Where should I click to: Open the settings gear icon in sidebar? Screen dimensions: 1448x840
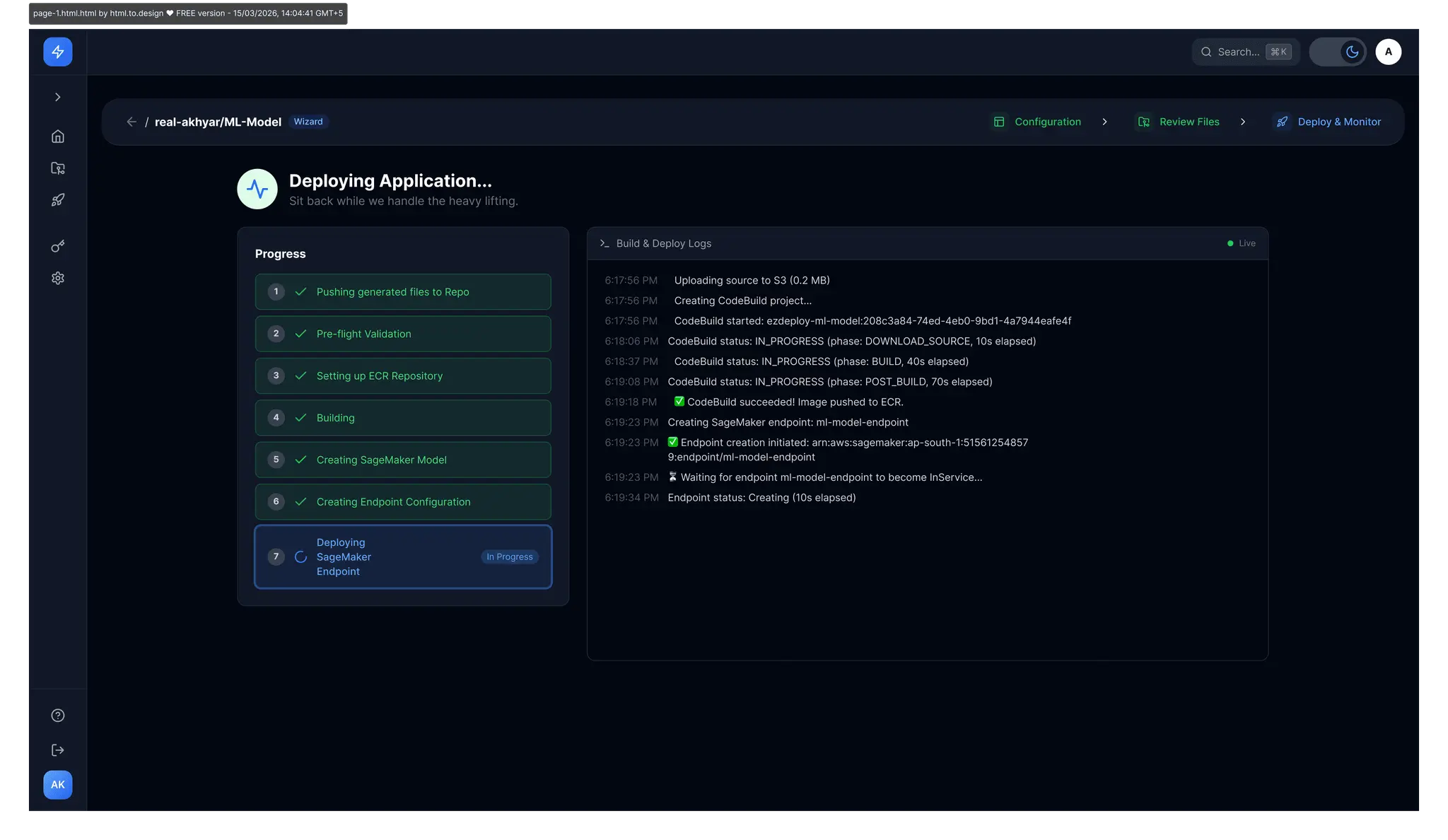pyautogui.click(x=58, y=279)
